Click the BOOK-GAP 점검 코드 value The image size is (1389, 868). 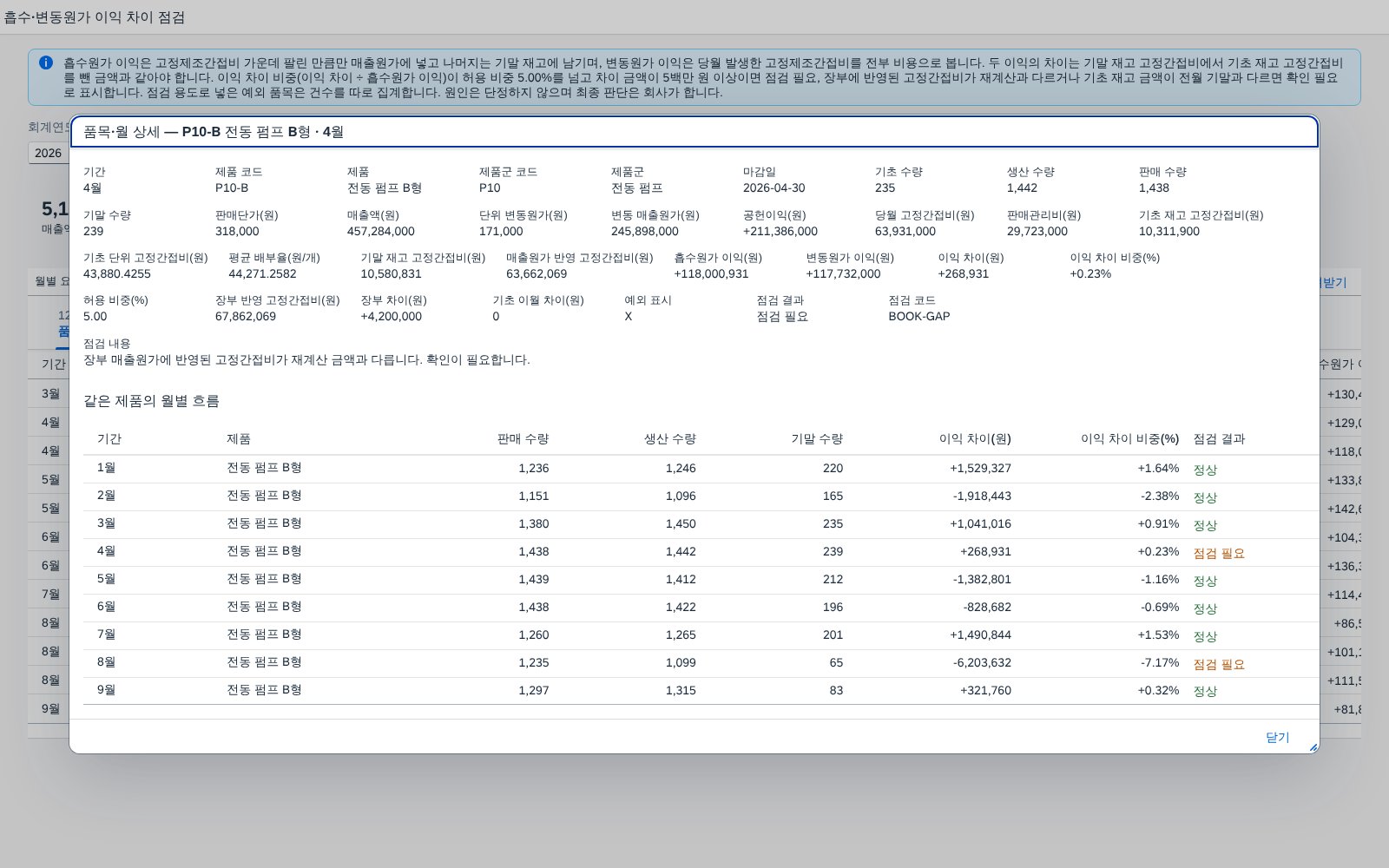918,317
